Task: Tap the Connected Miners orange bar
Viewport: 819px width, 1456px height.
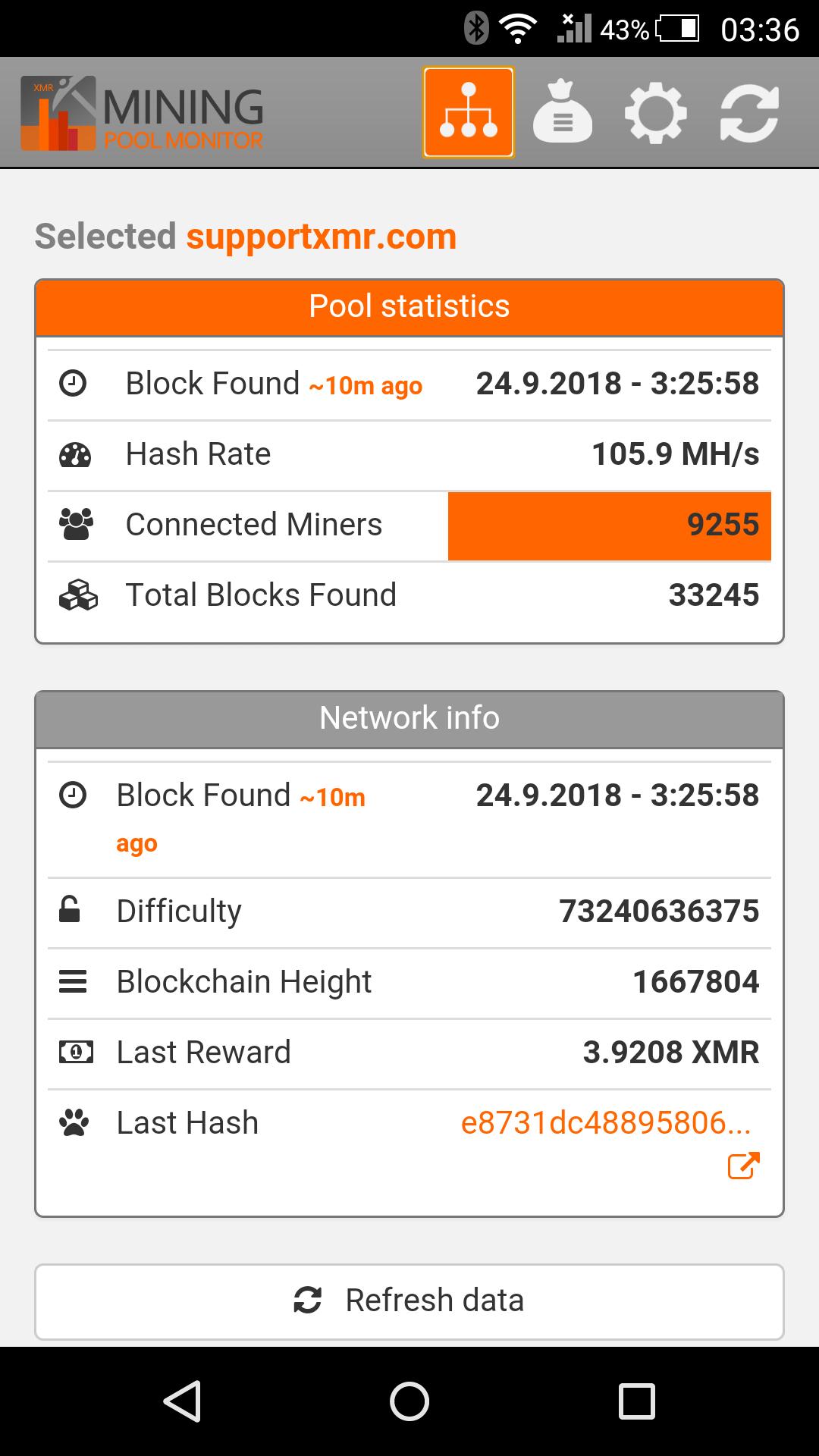Action: pos(610,526)
